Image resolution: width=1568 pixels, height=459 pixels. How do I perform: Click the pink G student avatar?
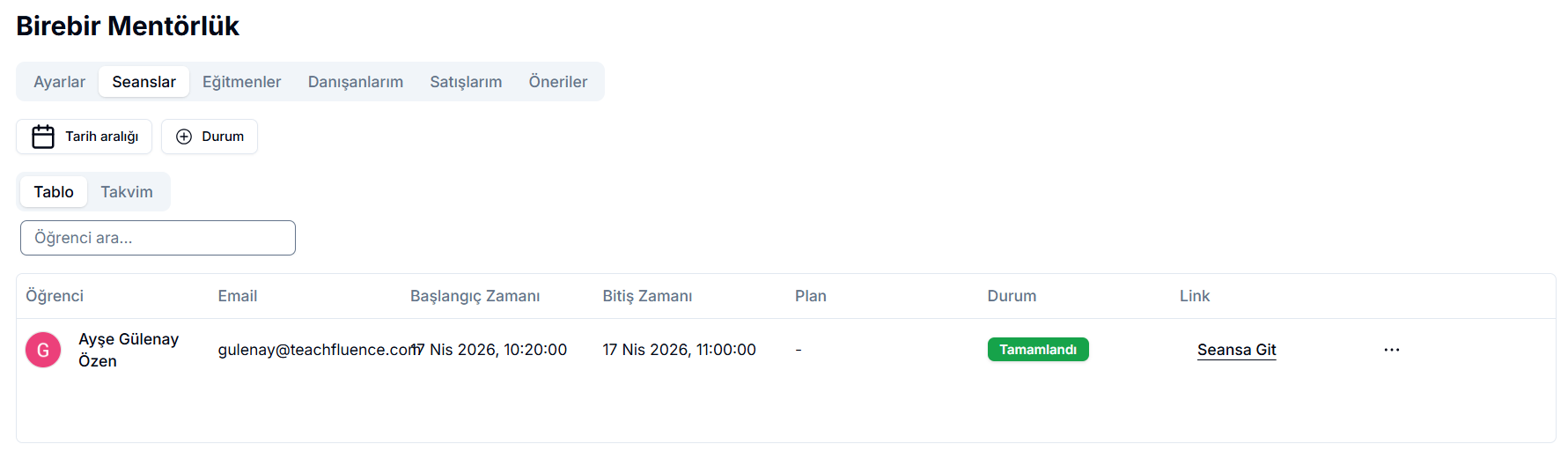(x=43, y=350)
